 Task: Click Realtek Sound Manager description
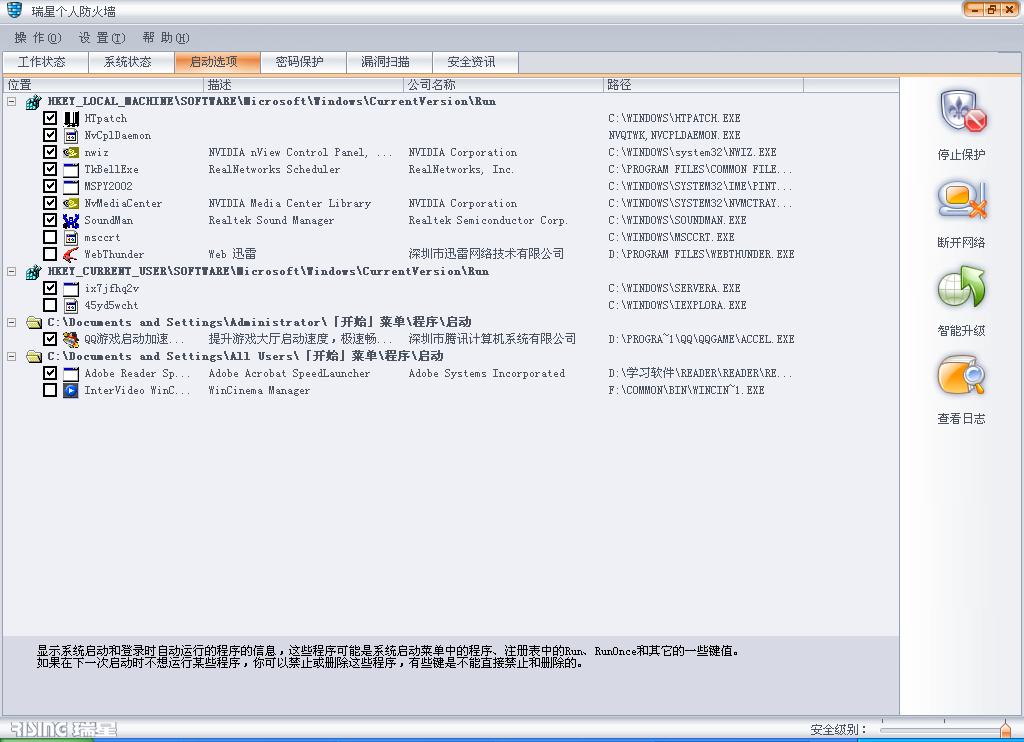[271, 220]
